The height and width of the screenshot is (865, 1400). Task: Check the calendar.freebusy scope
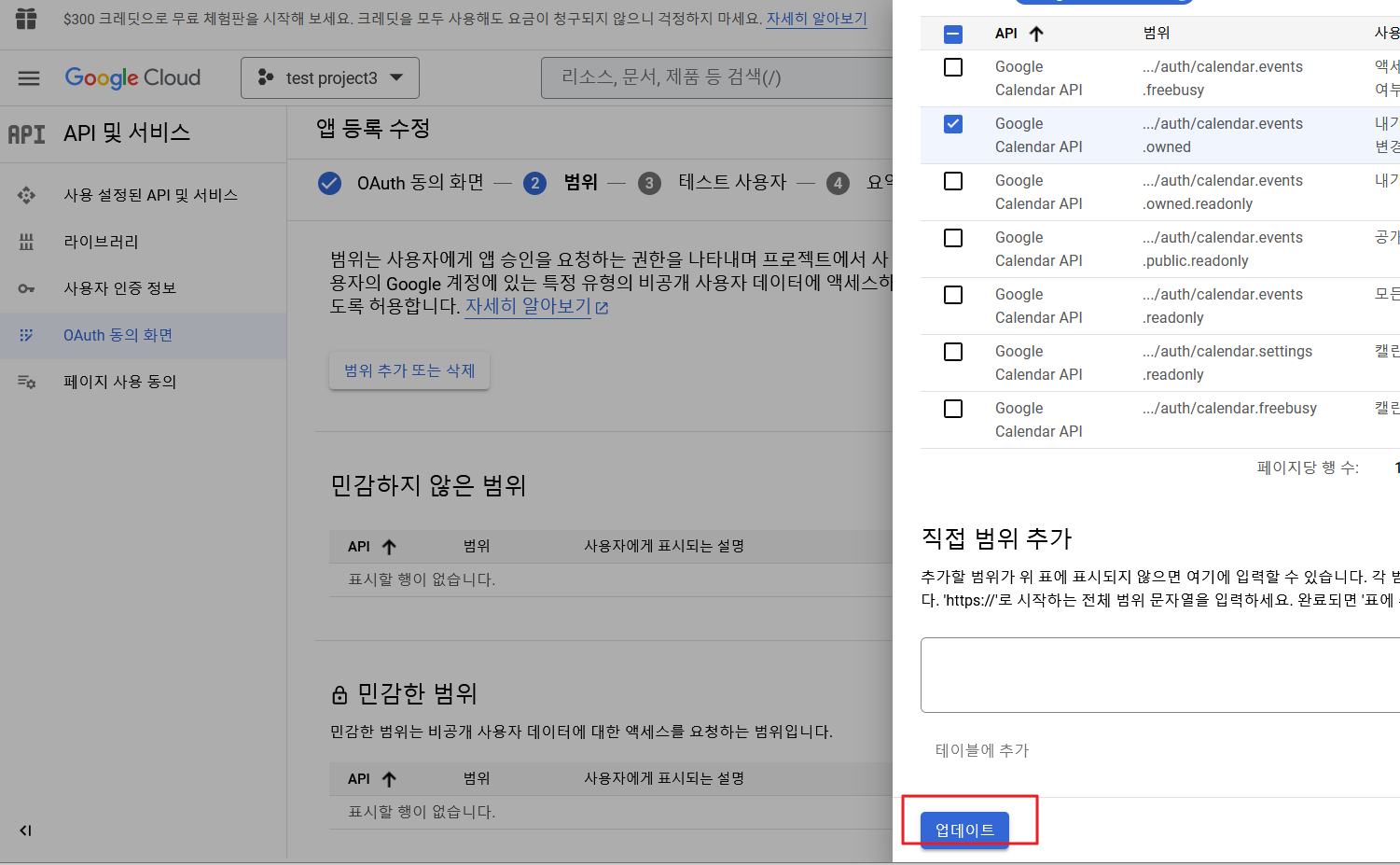coord(953,409)
